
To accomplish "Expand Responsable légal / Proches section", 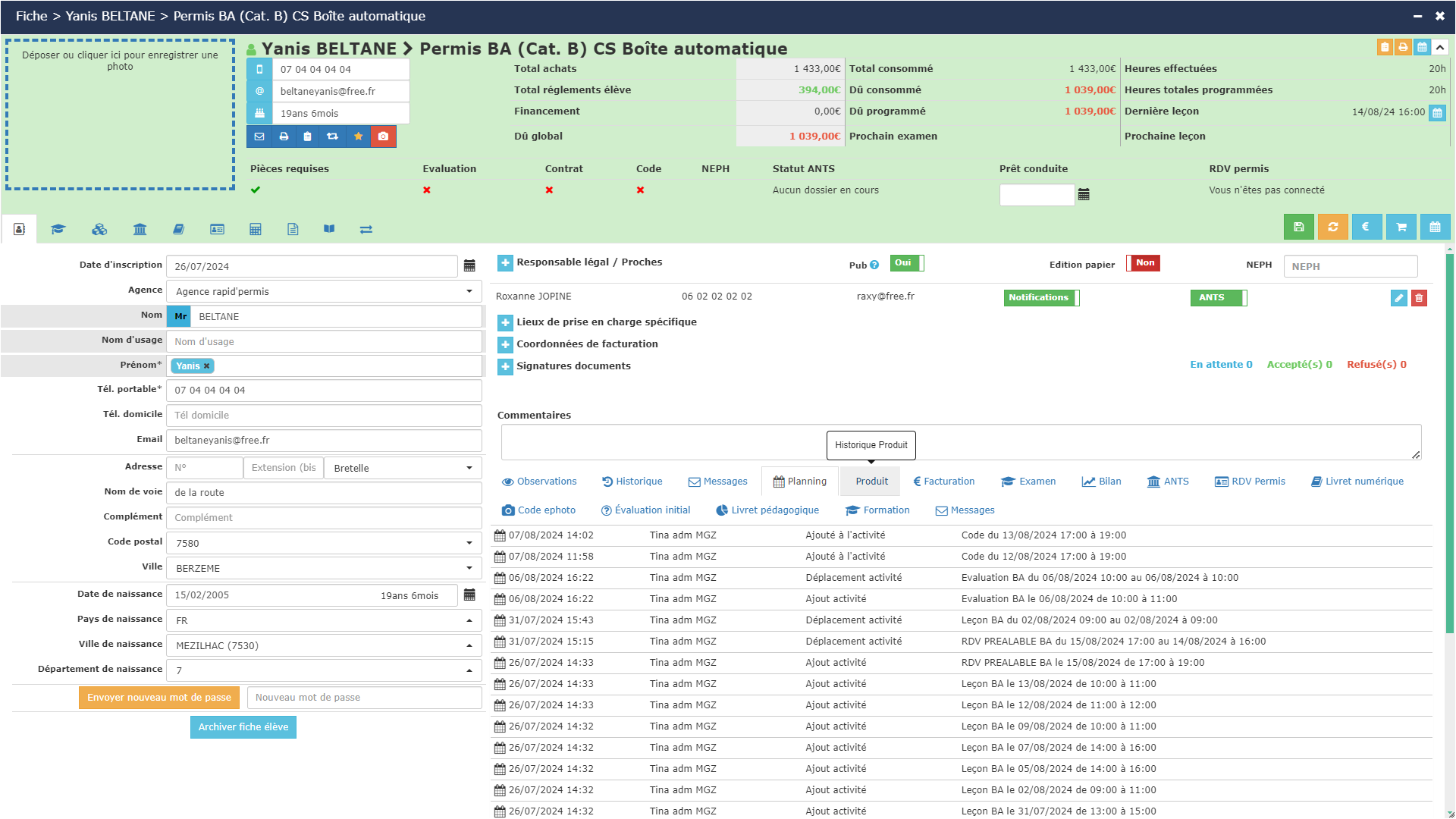I will click(x=505, y=262).
